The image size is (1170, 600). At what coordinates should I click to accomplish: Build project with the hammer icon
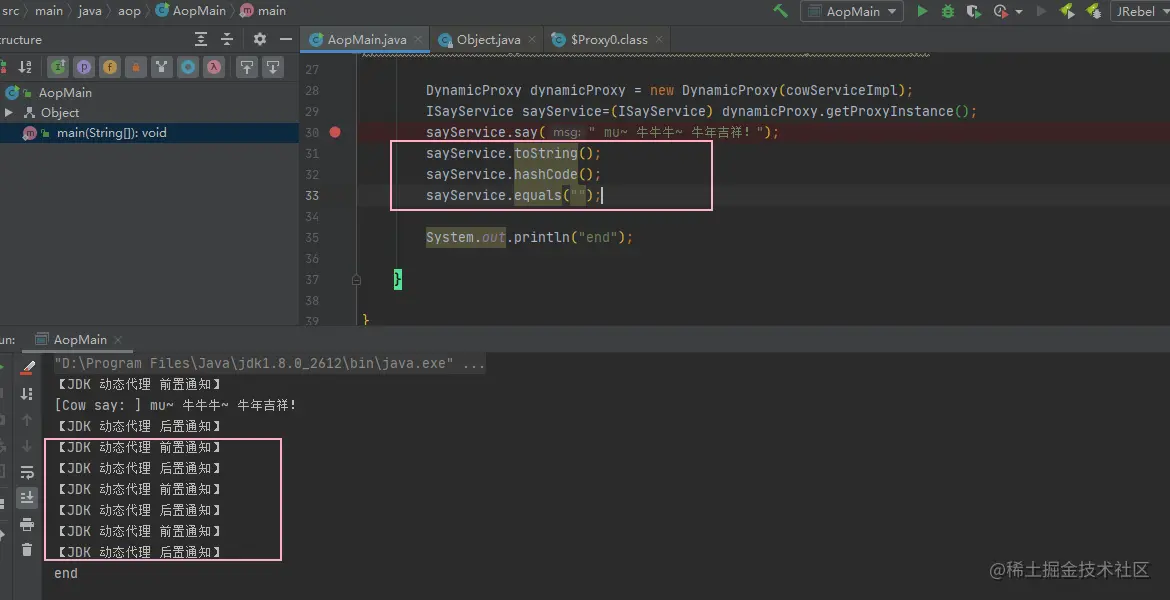coord(780,11)
